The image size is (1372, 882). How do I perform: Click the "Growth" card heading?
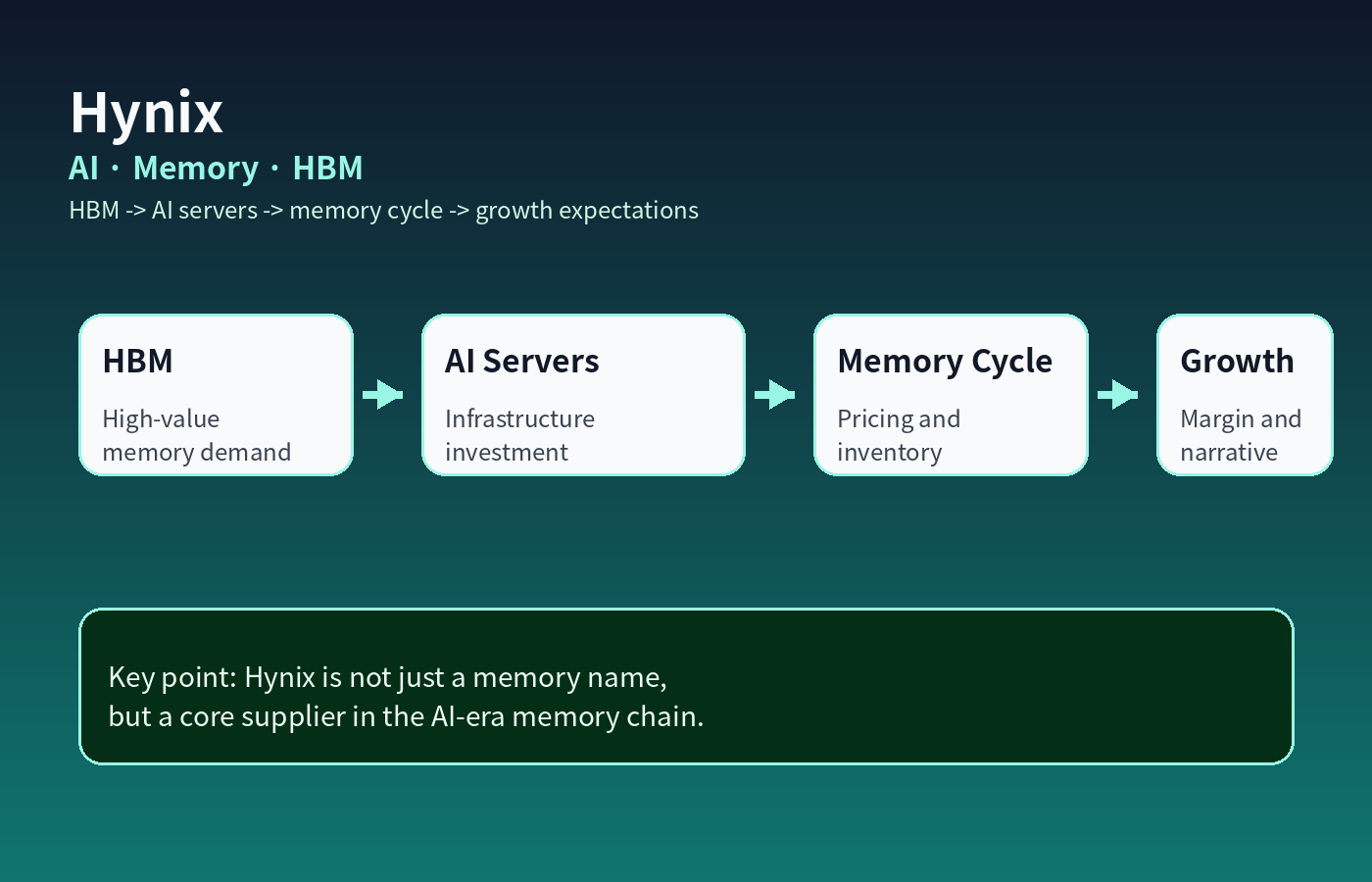point(1237,361)
